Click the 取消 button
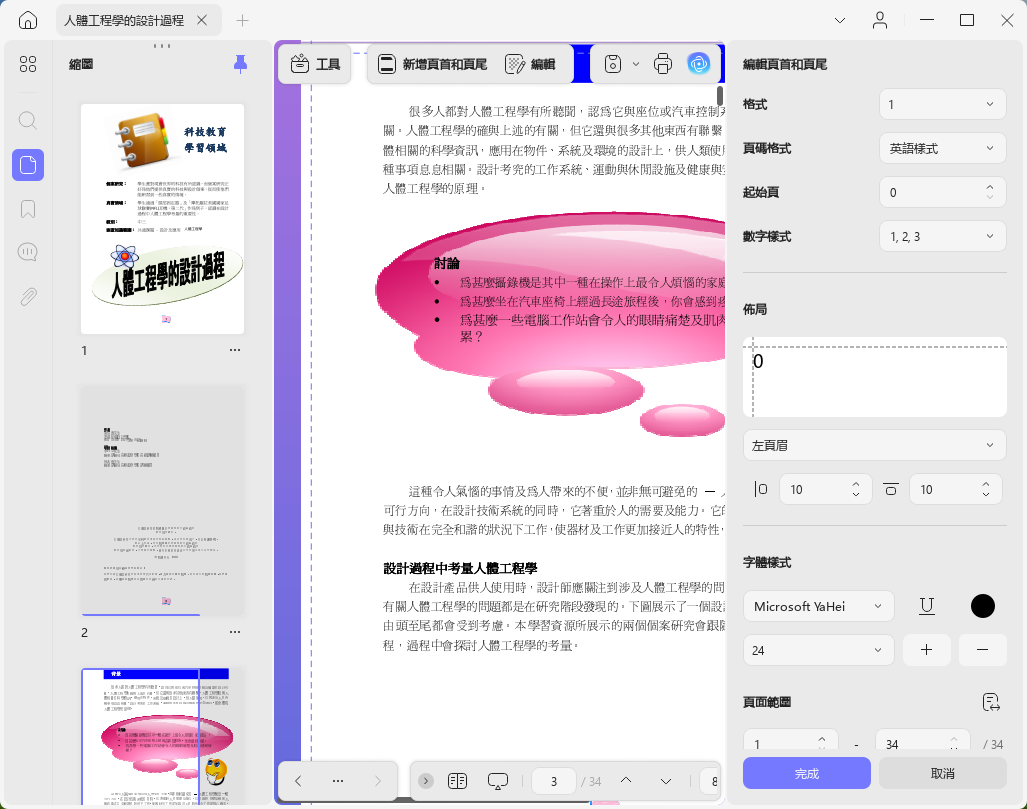The height and width of the screenshot is (809, 1027). pyautogui.click(x=943, y=774)
